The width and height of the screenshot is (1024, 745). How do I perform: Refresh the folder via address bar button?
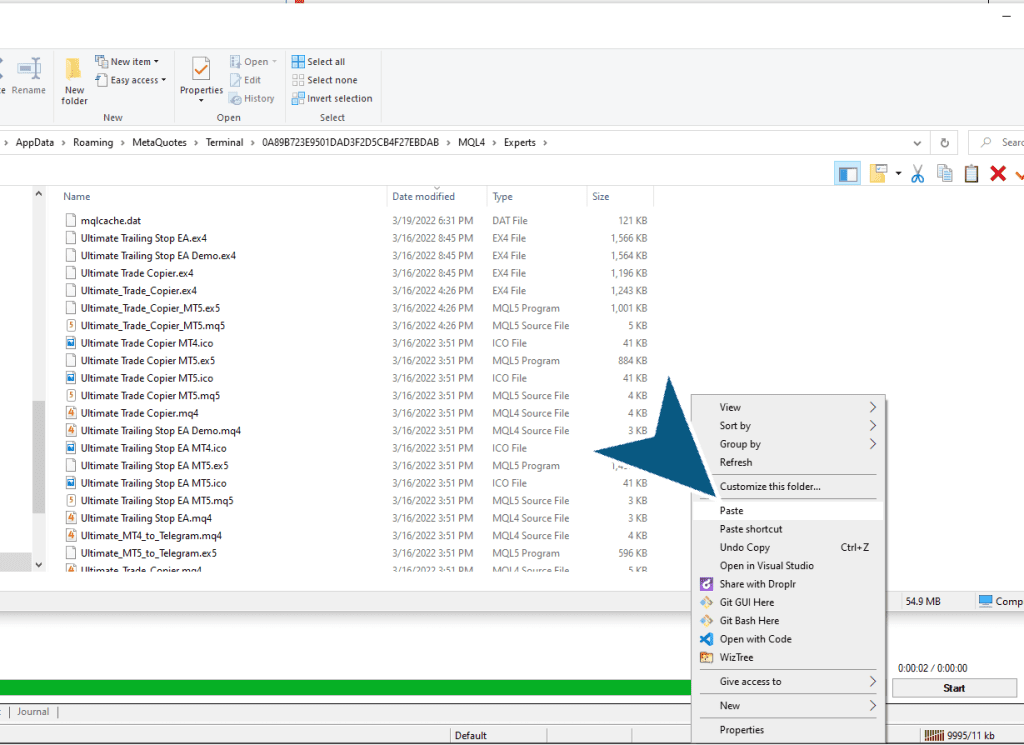(x=944, y=143)
